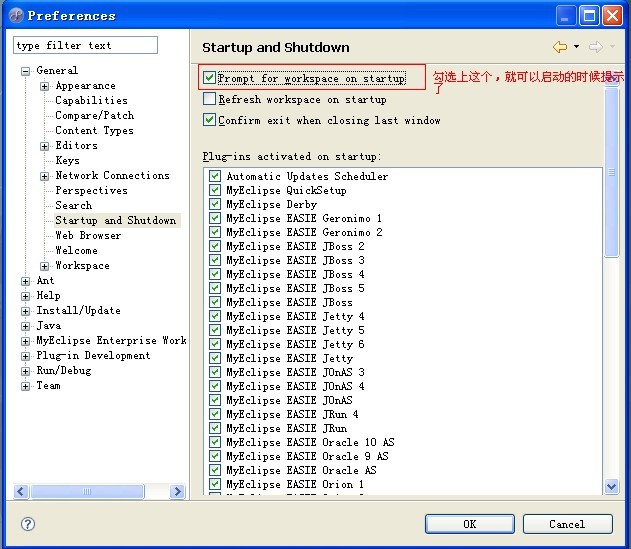Click the vertical scrollbar thumb
Image resolution: width=631 pixels, height=549 pixels.
click(611, 172)
